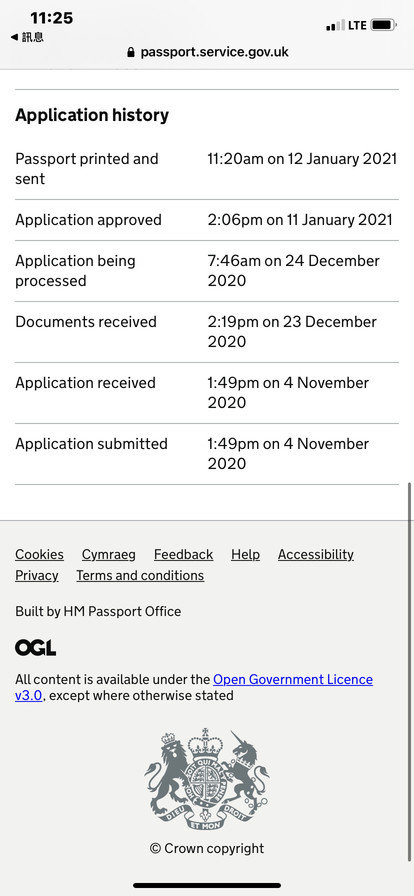Tap the royal coat of arms crest

coord(206,779)
